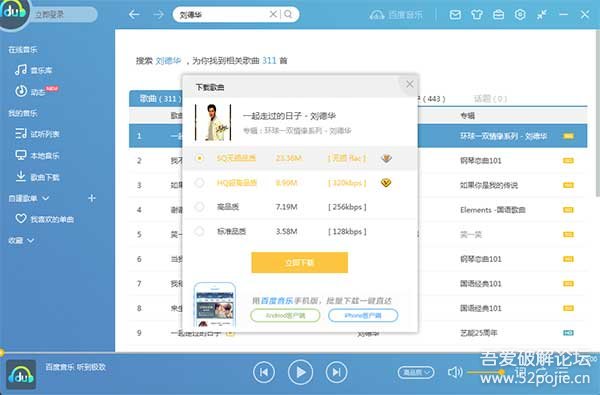Select song row number 6
Screen dimensions: 600x395
point(358,259)
